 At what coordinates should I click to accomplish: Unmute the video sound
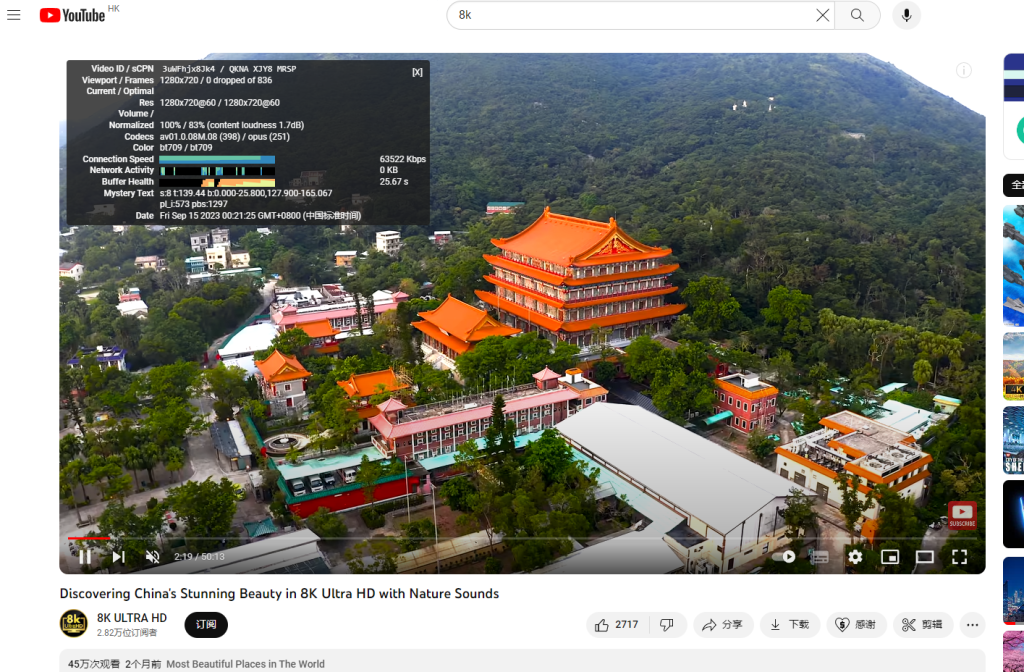[x=152, y=557]
